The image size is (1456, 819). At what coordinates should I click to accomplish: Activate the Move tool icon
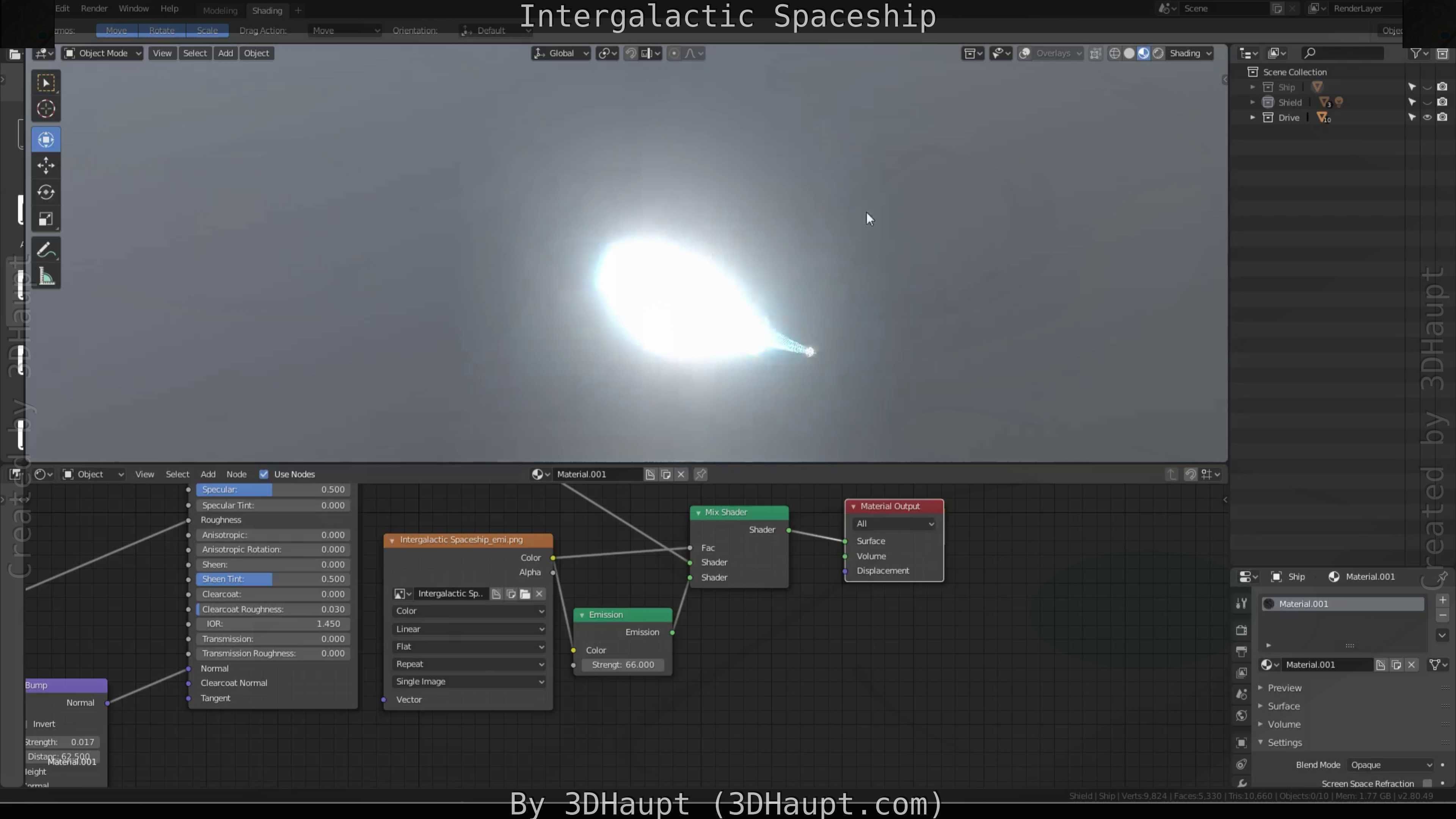coord(46,166)
